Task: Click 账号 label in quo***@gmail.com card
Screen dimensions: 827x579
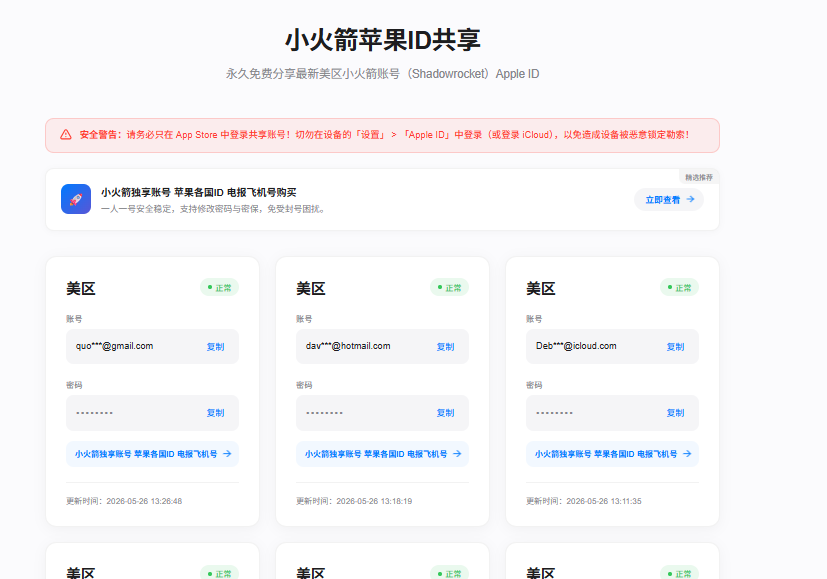Action: click(x=74, y=319)
